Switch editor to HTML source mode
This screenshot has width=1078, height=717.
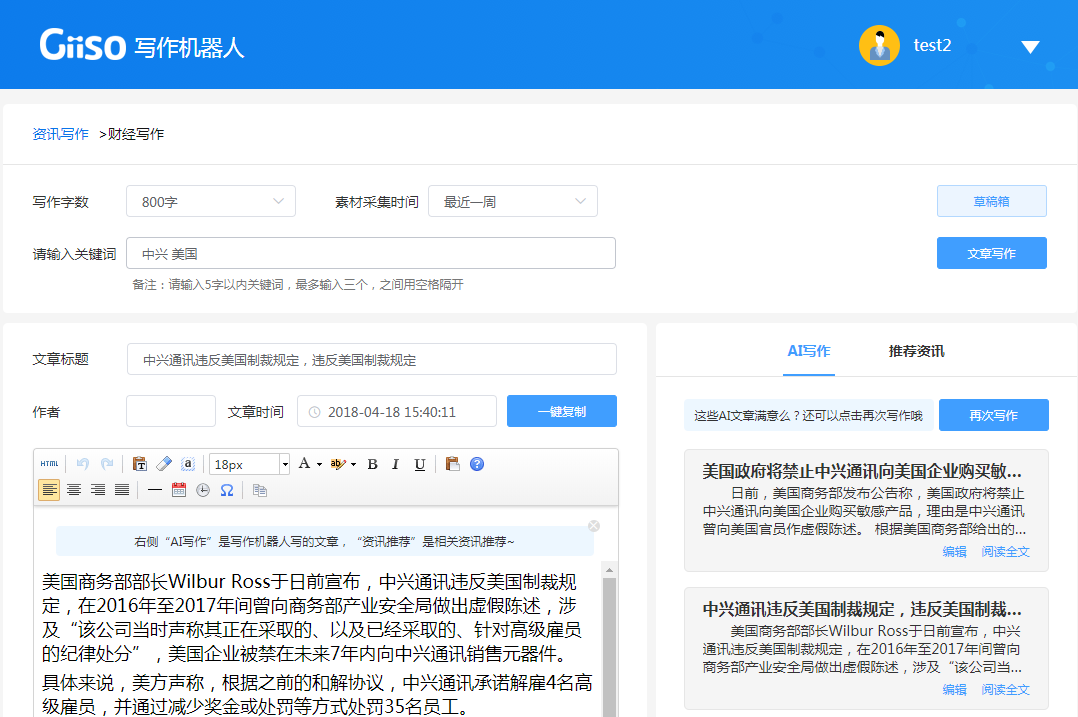(50, 464)
